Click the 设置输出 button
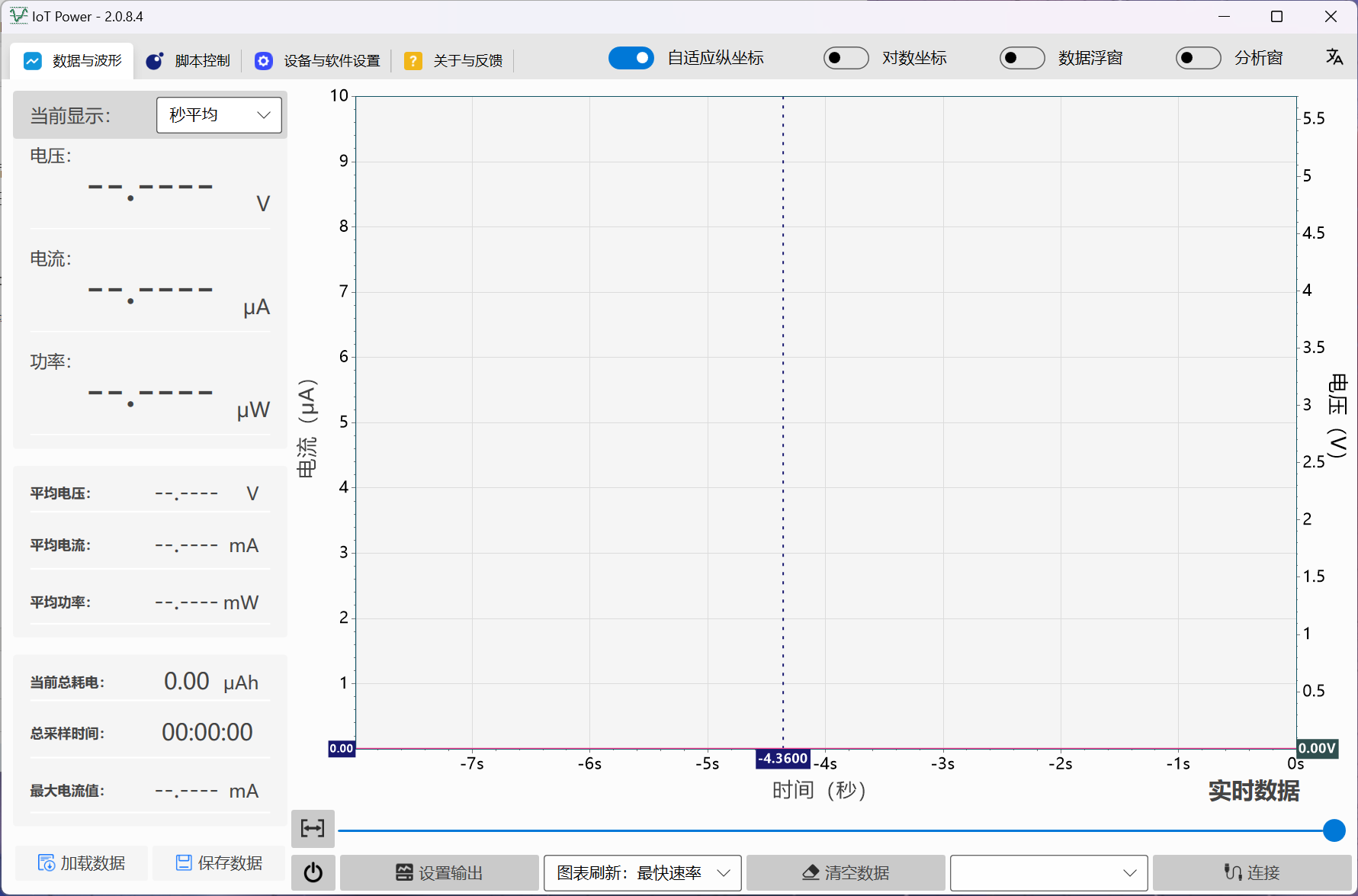The height and width of the screenshot is (896, 1358). (x=439, y=873)
